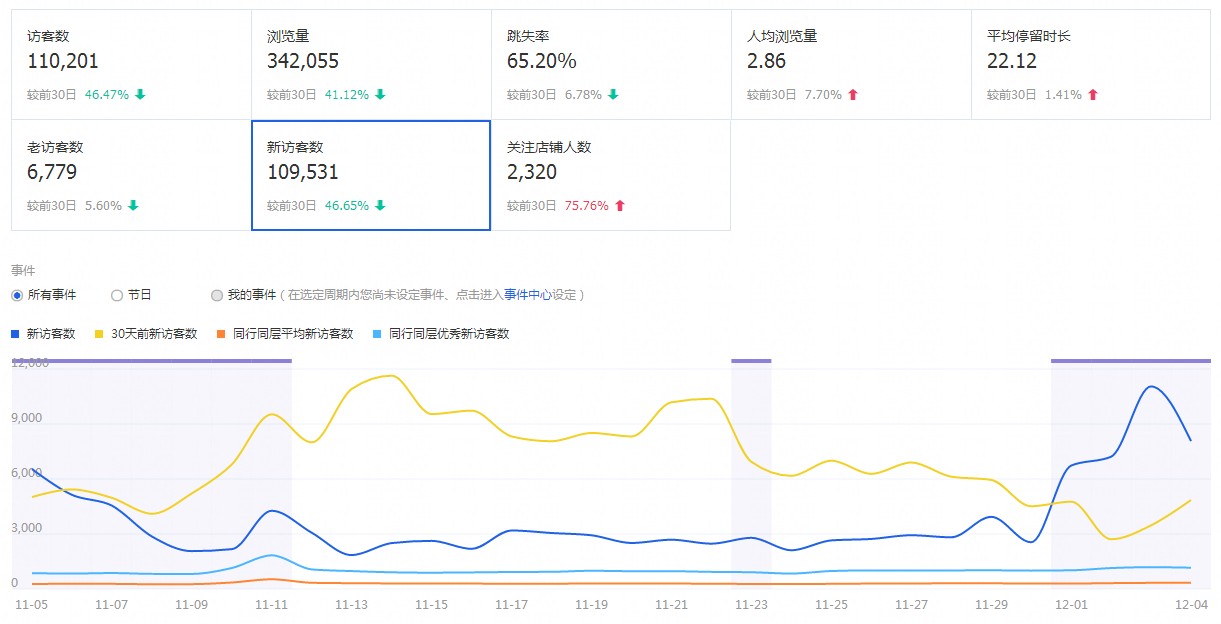Click the 9,000 y-axis label
1221x624 pixels.
[x=27, y=418]
